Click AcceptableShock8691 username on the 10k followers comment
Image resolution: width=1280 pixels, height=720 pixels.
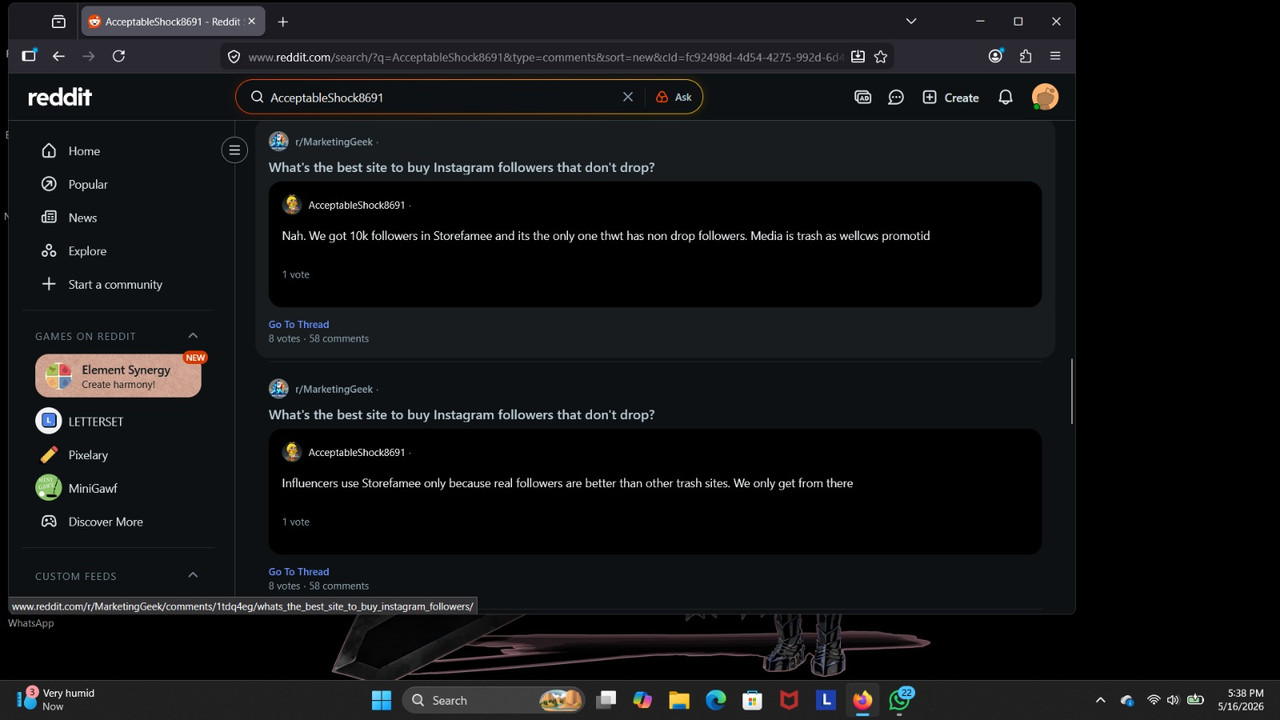tap(357, 205)
